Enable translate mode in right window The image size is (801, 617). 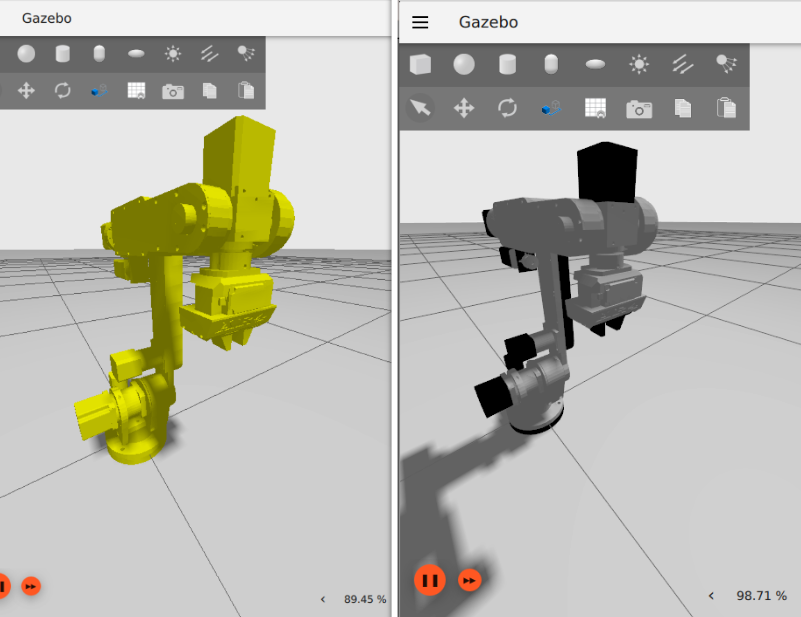click(x=464, y=108)
